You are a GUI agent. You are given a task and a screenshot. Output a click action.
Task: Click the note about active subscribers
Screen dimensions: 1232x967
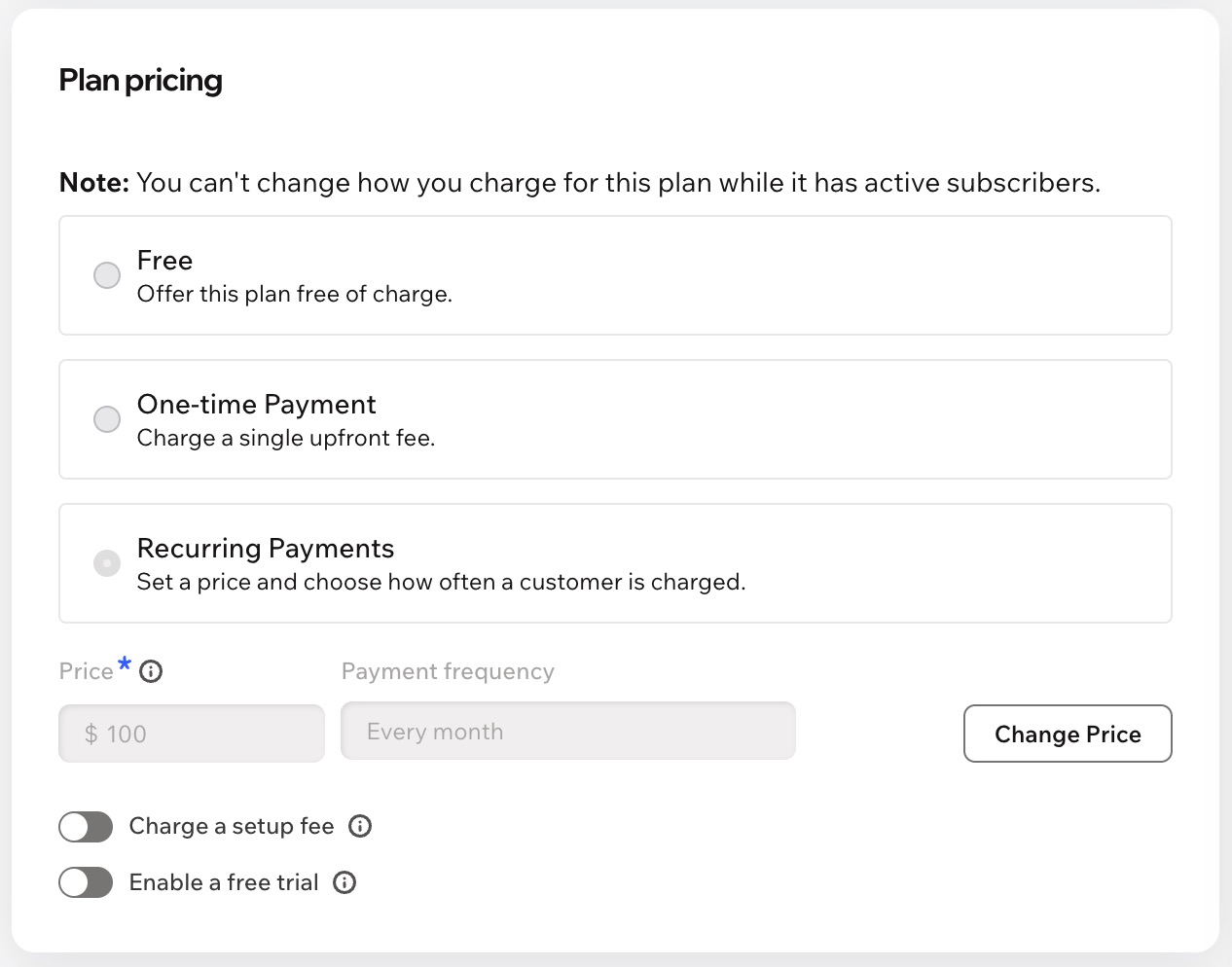pos(580,183)
